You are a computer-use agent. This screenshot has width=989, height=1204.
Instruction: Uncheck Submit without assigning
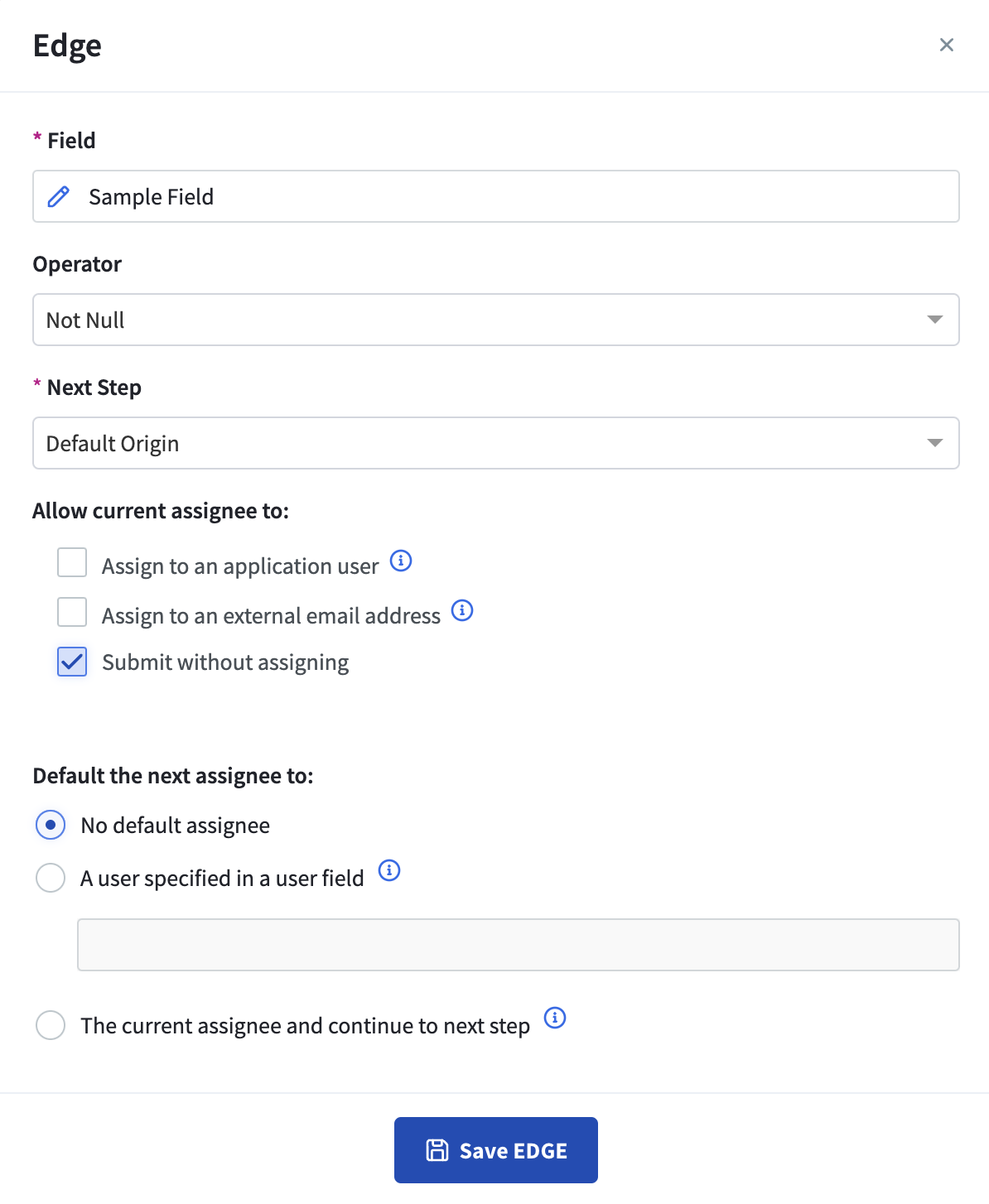point(72,662)
